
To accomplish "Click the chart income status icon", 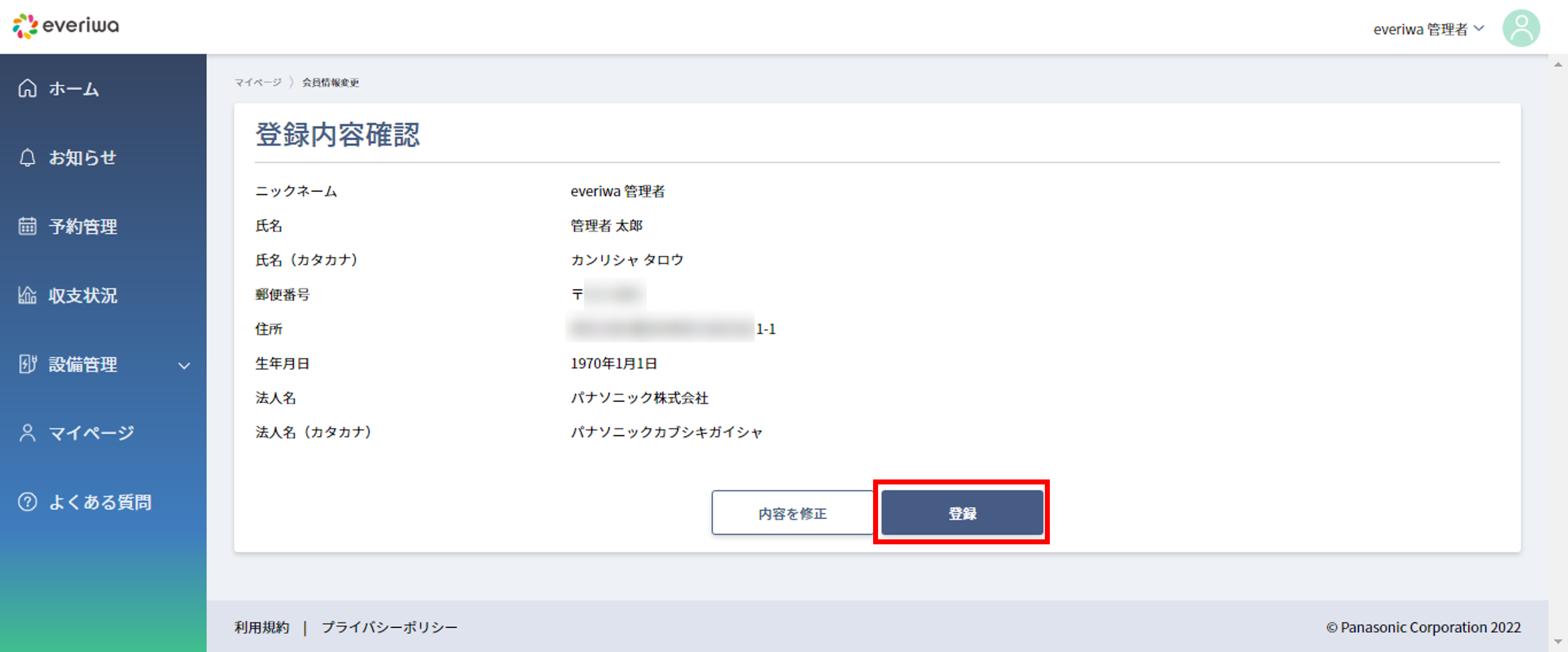I will pyautogui.click(x=27, y=295).
